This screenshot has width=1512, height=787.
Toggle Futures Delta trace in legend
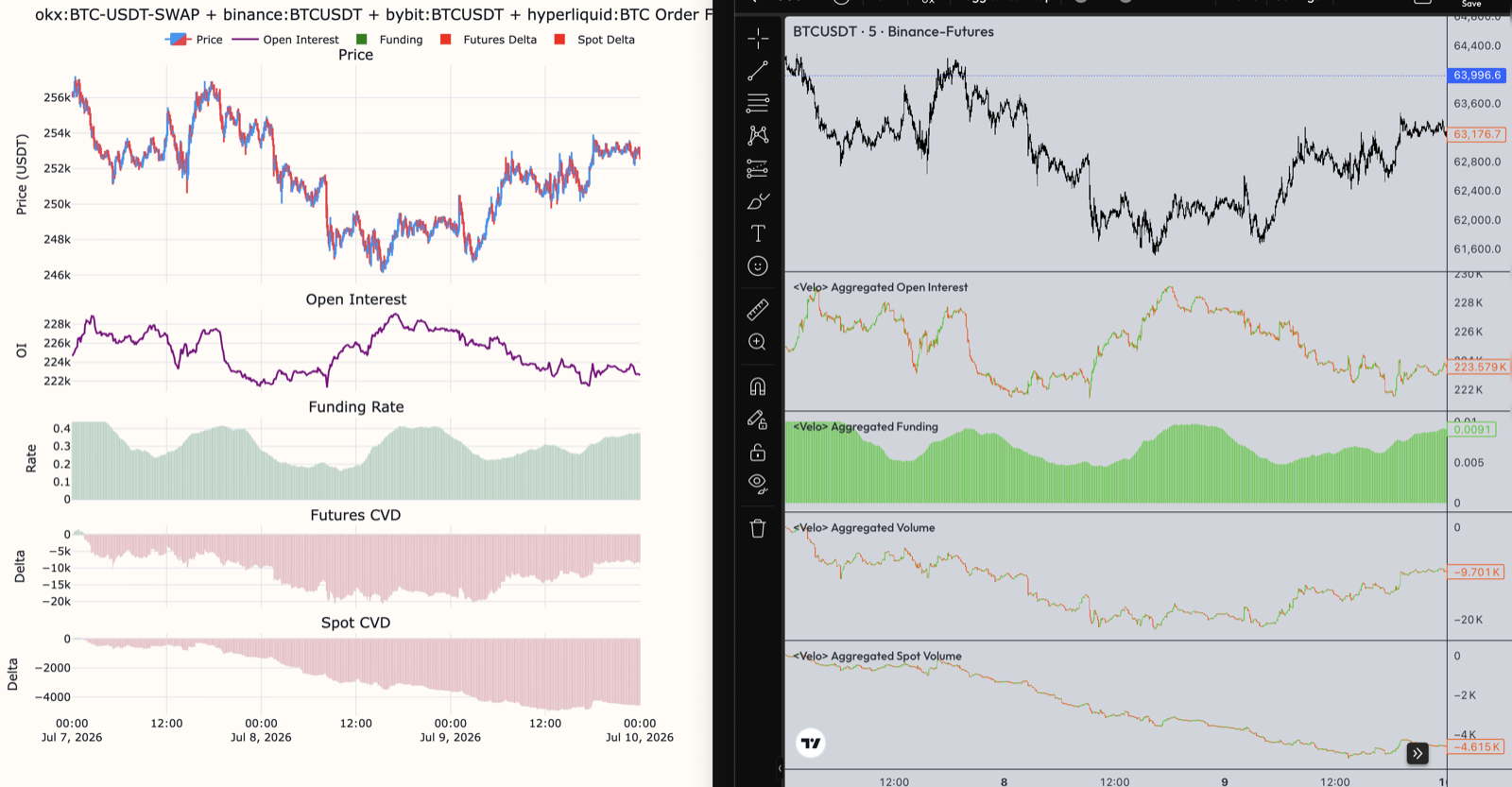click(489, 40)
